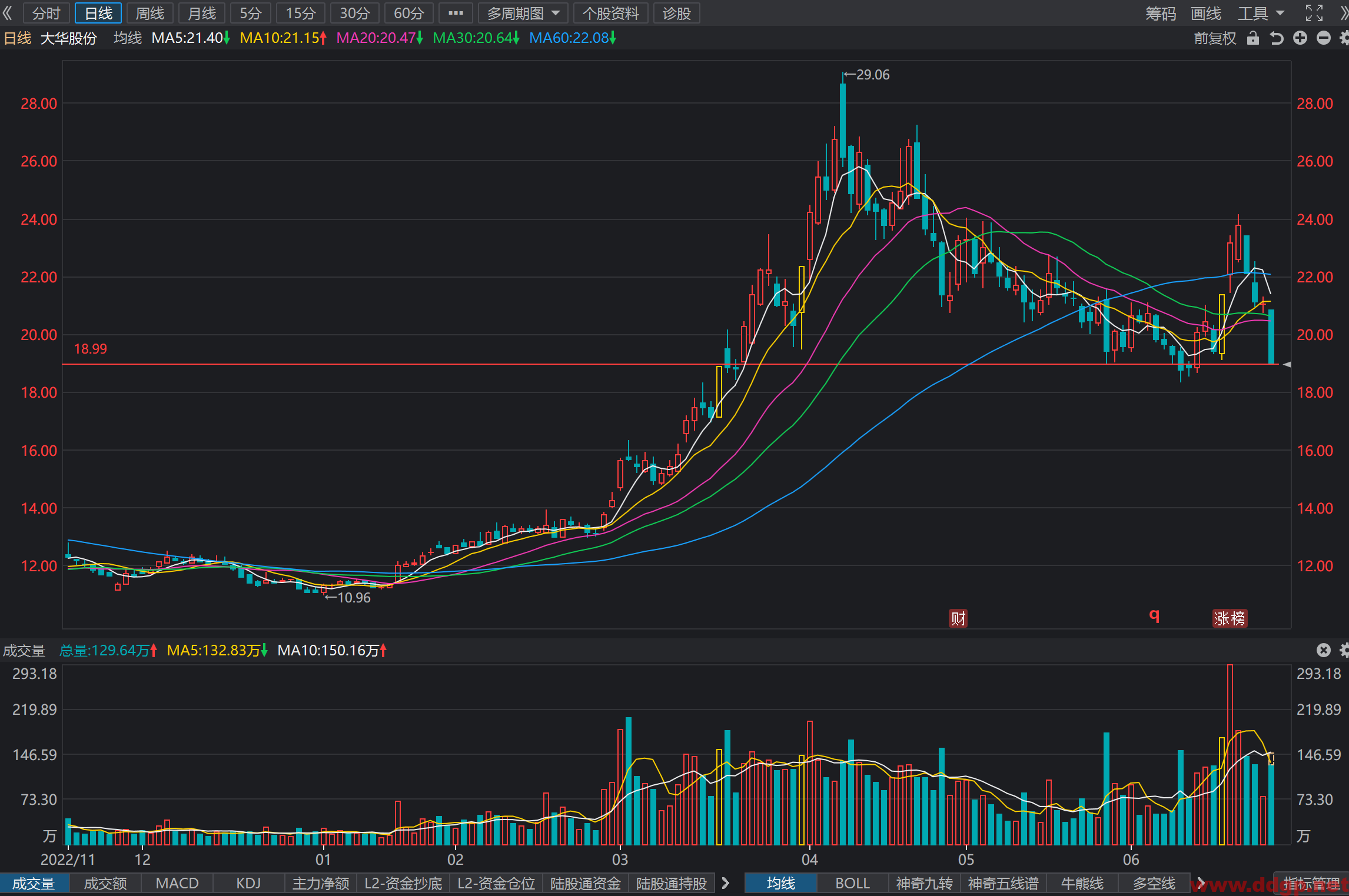Switch to the BOLL indicator tab

(x=852, y=883)
